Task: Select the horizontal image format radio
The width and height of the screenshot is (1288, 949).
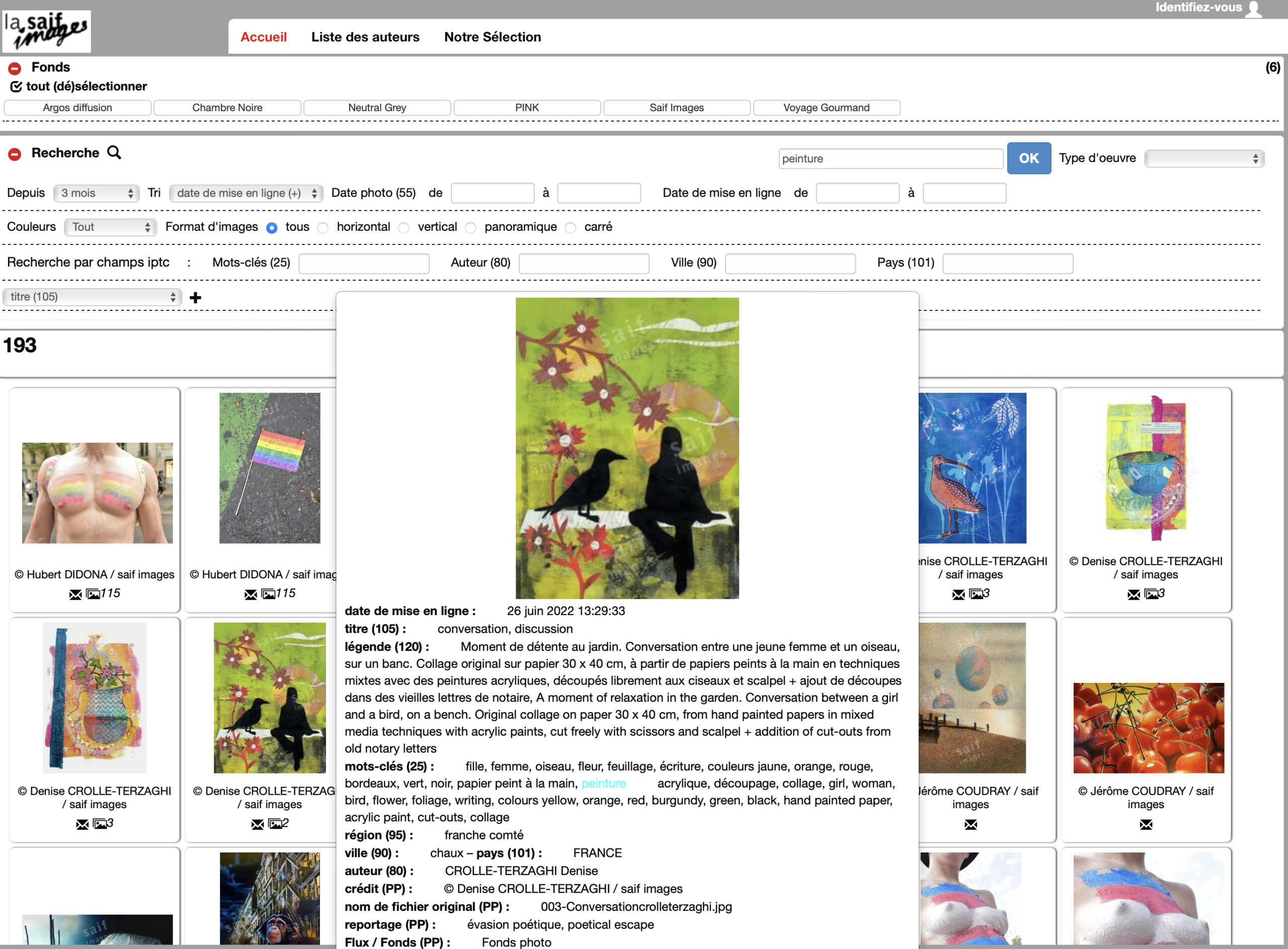Action: pyautogui.click(x=323, y=228)
